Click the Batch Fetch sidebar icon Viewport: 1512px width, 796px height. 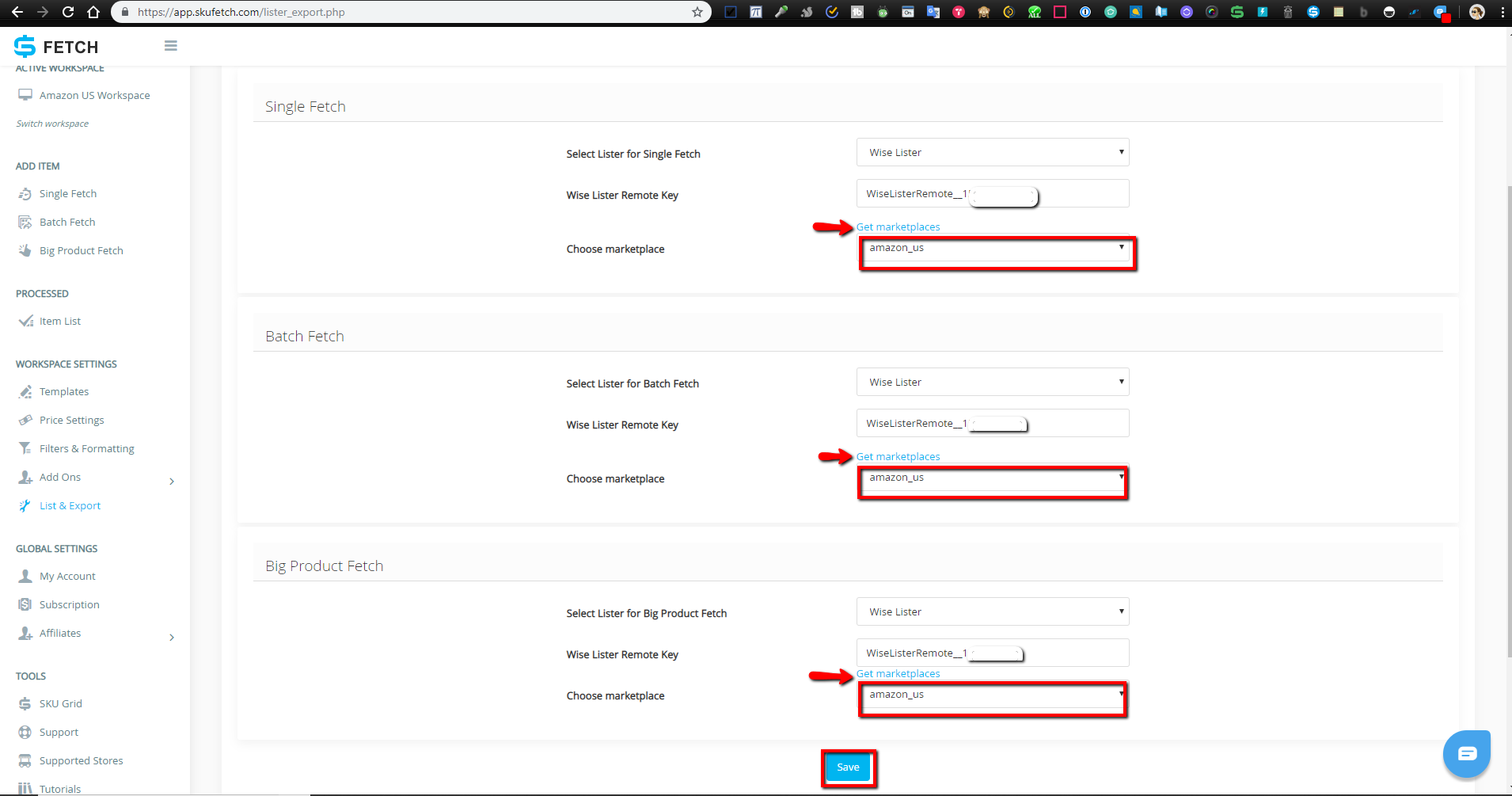click(x=25, y=223)
